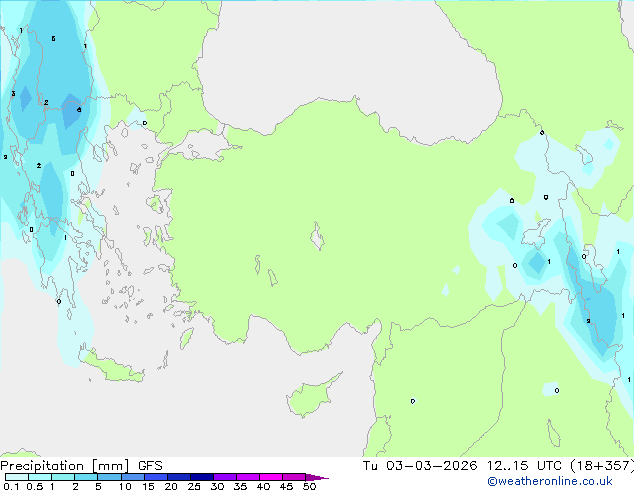634x490 pixels.
Task: Click the 25–30 mm dark navy swatch
Action: coord(202,477)
